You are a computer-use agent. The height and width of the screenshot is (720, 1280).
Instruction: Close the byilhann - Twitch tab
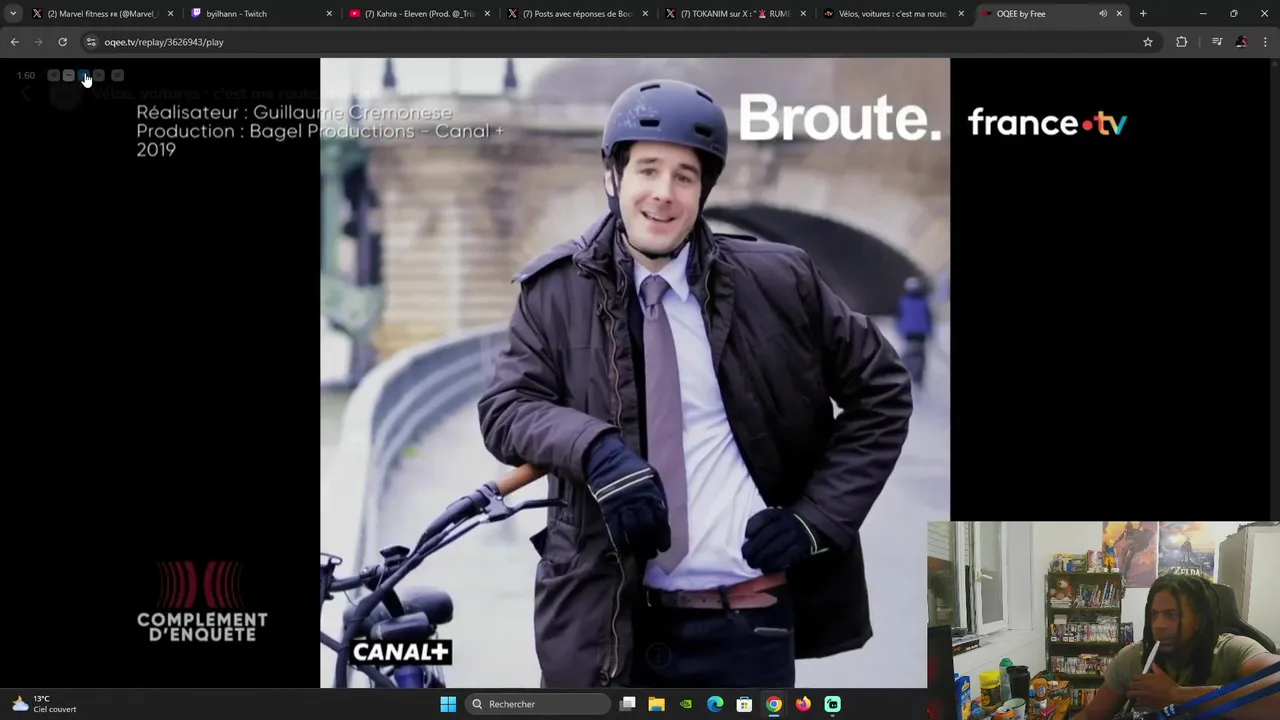(x=329, y=14)
